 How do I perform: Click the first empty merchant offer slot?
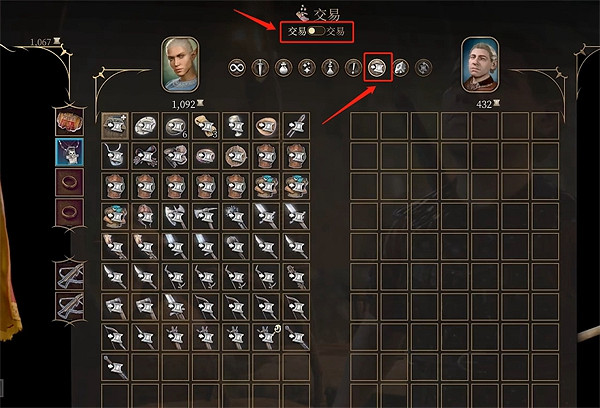click(364, 126)
